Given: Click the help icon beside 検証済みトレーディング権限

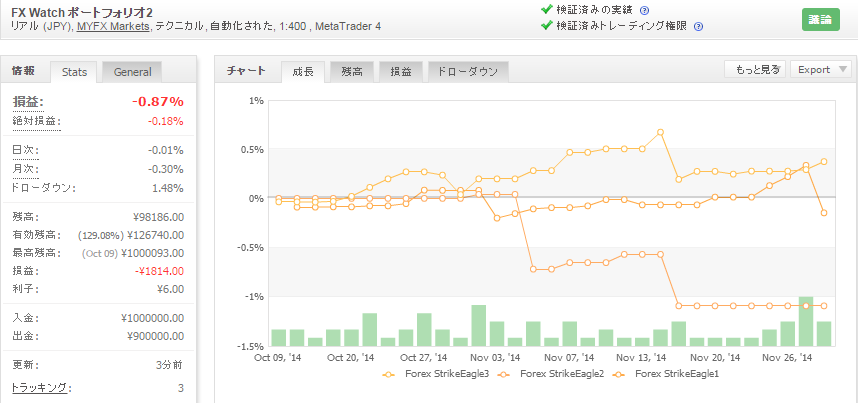Looking at the screenshot, I should (698, 26).
